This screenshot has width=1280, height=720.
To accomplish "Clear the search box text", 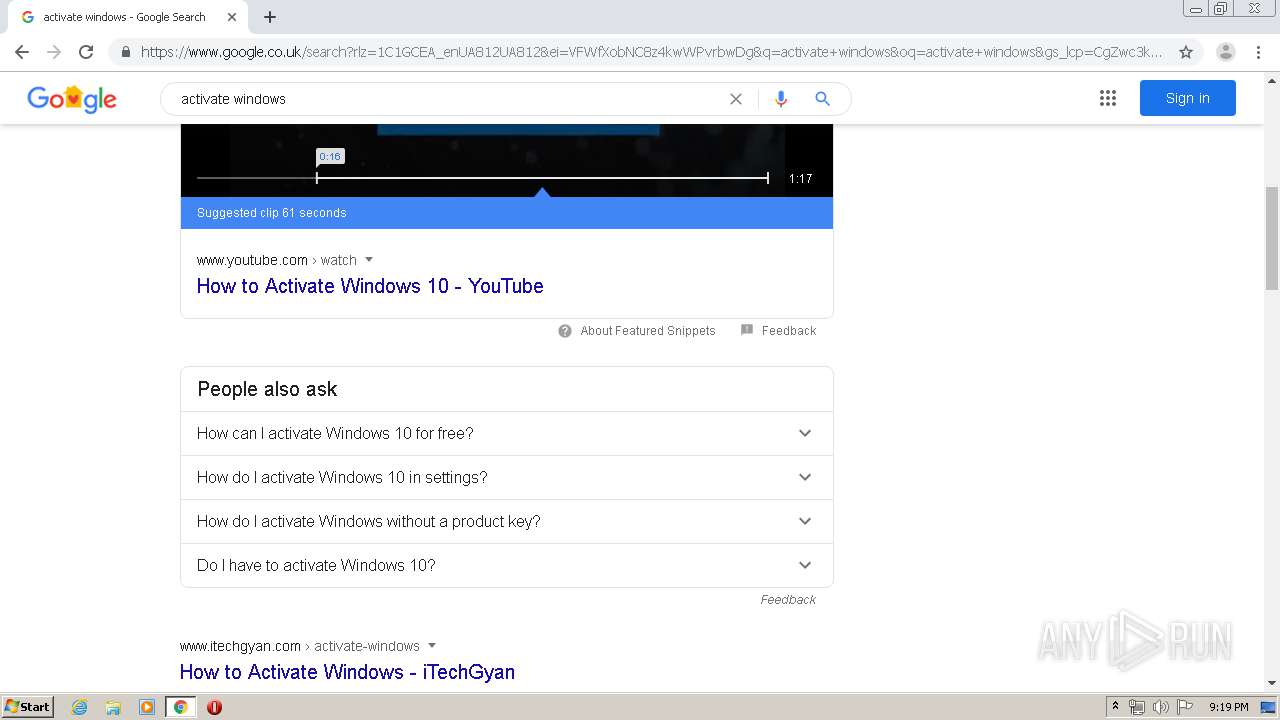I will click(x=736, y=99).
